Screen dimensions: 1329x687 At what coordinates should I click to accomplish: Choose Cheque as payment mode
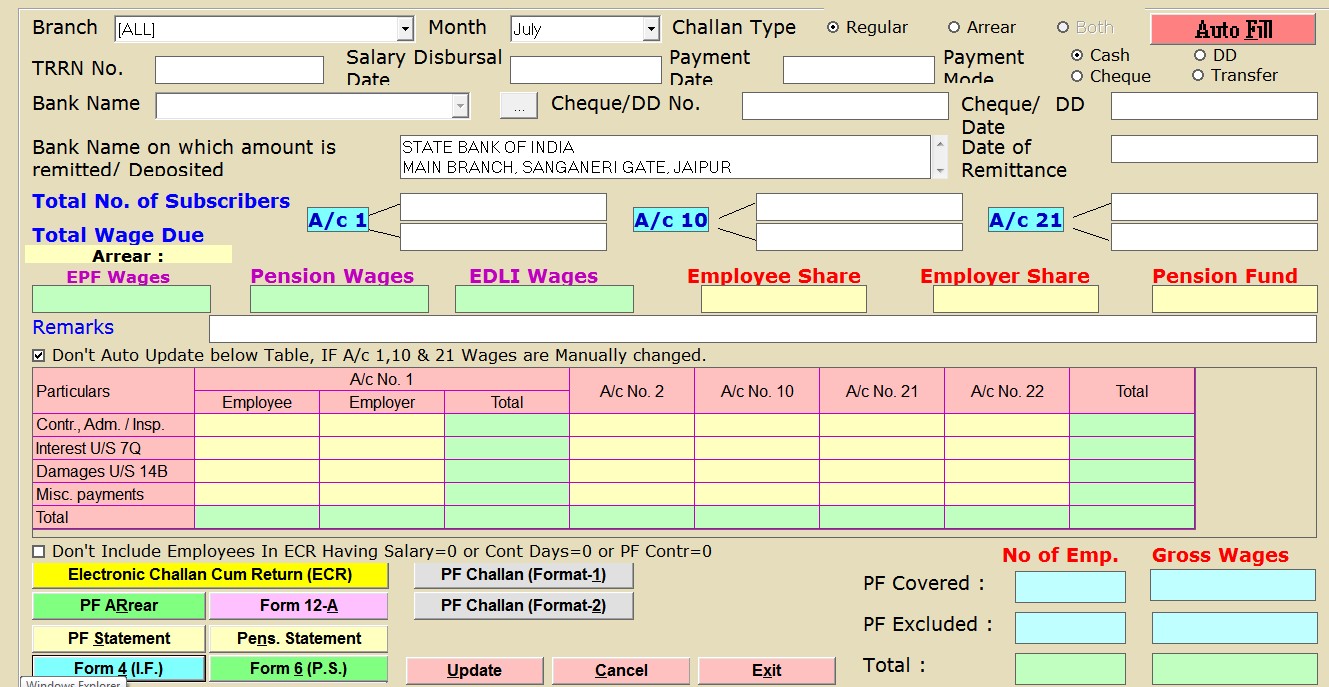click(x=1077, y=76)
